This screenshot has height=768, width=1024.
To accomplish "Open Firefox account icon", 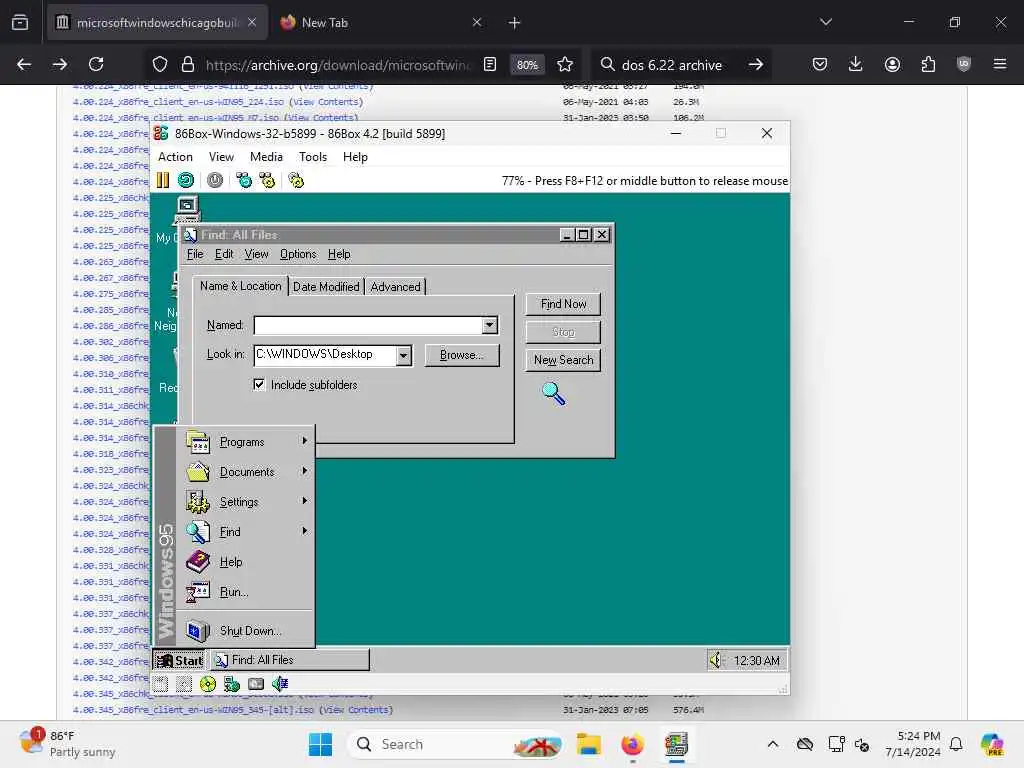I will (x=892, y=64).
